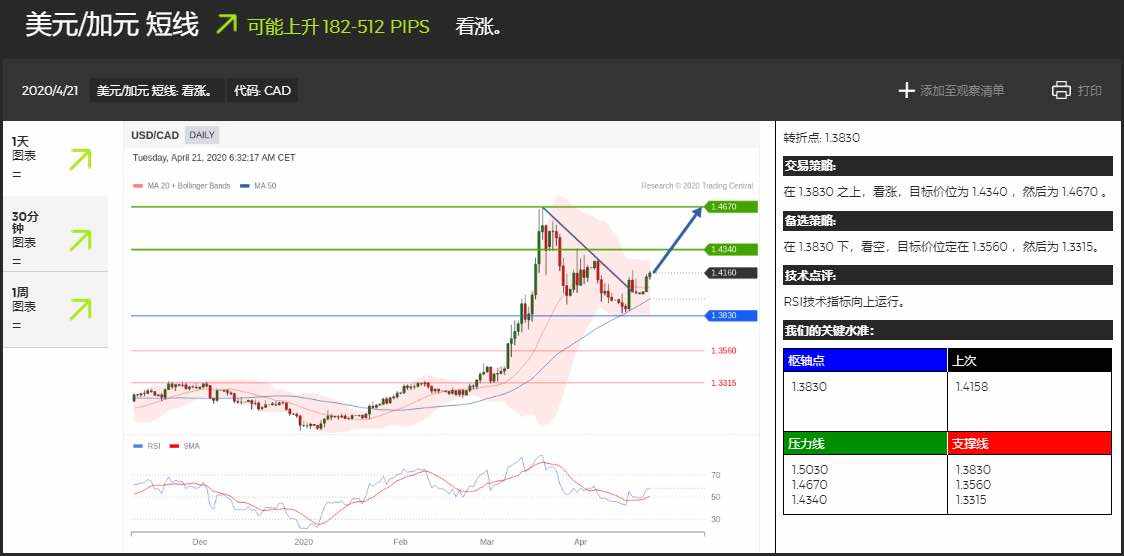Open the 1周 图表 tab
The height and width of the screenshot is (556, 1124).
56,310
